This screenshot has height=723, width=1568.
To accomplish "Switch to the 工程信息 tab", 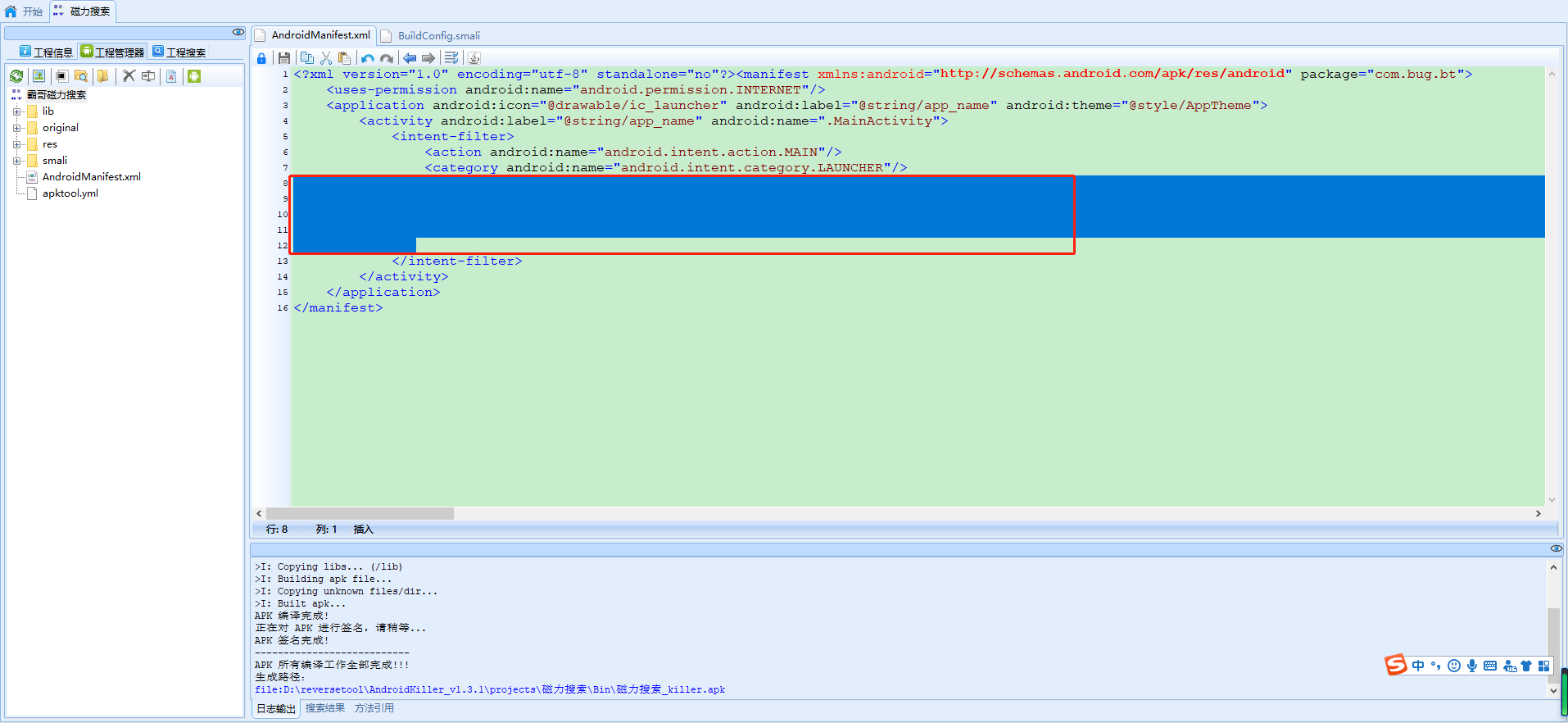I will click(x=47, y=52).
